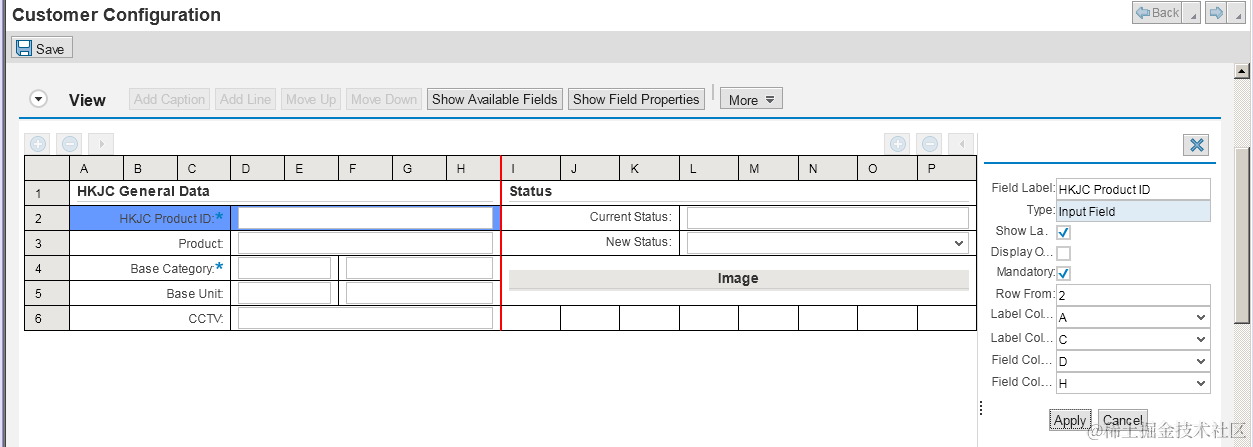Click the Add Line button
Screen dimensions: 1253x447
click(x=245, y=99)
